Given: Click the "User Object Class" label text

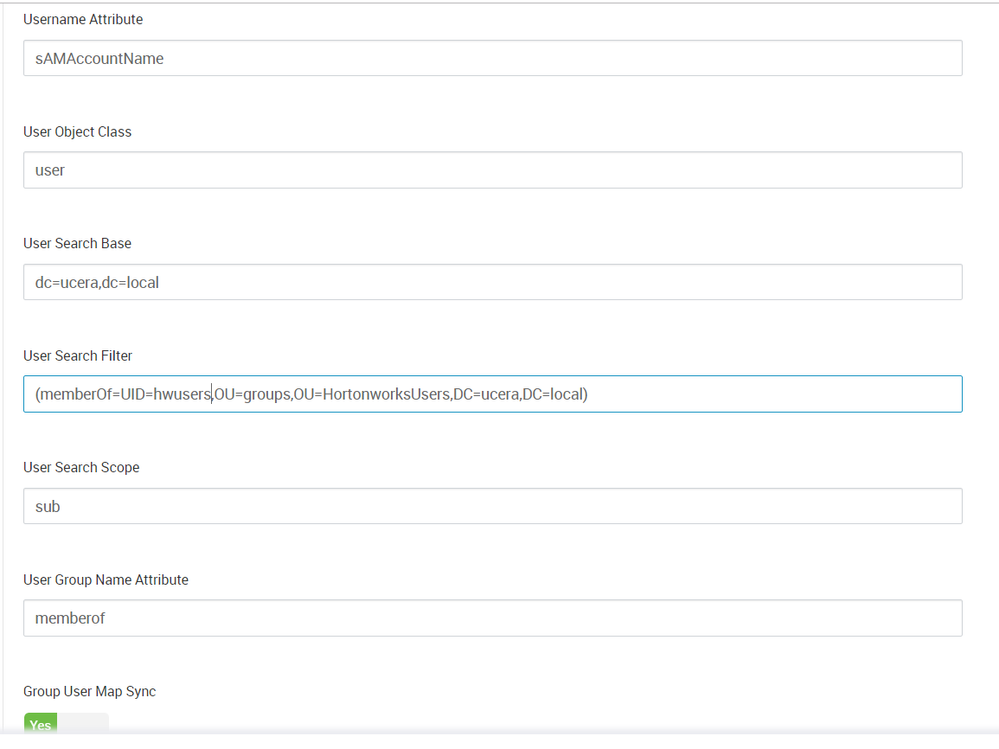Looking at the screenshot, I should point(77,131).
